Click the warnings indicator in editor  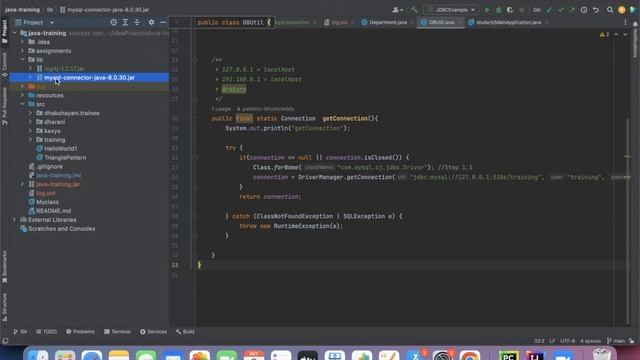(x=604, y=35)
